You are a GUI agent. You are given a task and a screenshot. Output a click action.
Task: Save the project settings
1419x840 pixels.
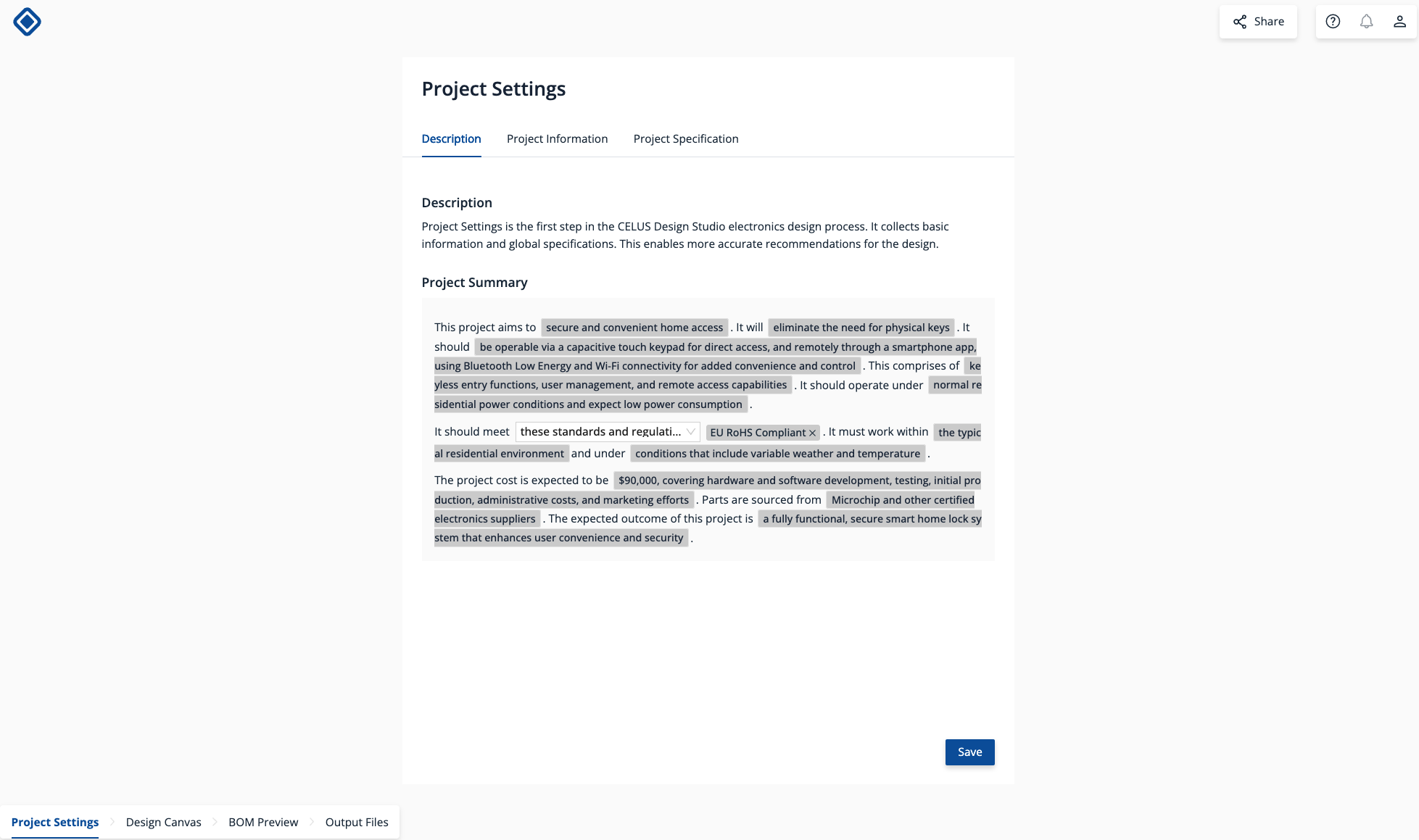click(x=970, y=752)
